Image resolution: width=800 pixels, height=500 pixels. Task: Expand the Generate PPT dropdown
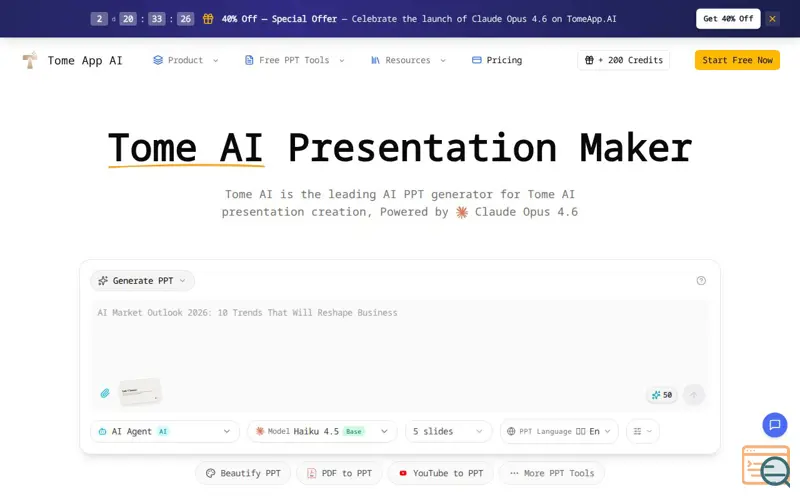point(142,281)
